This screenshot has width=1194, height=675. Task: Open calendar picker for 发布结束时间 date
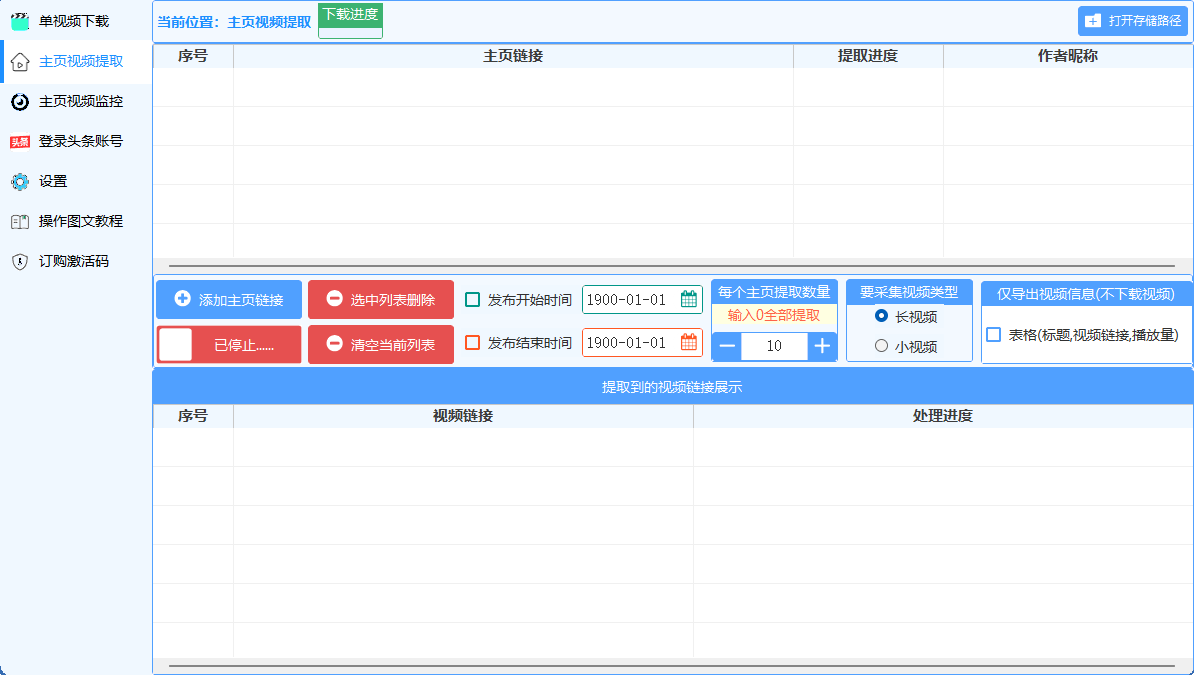689,342
